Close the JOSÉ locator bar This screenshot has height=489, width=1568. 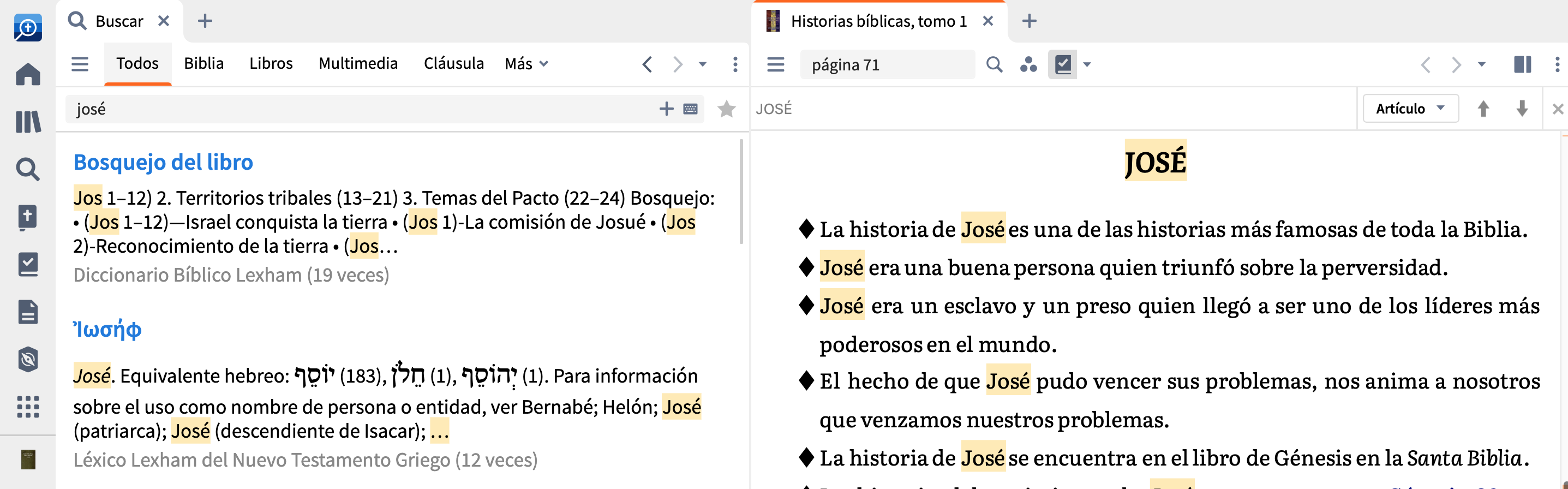1558,109
